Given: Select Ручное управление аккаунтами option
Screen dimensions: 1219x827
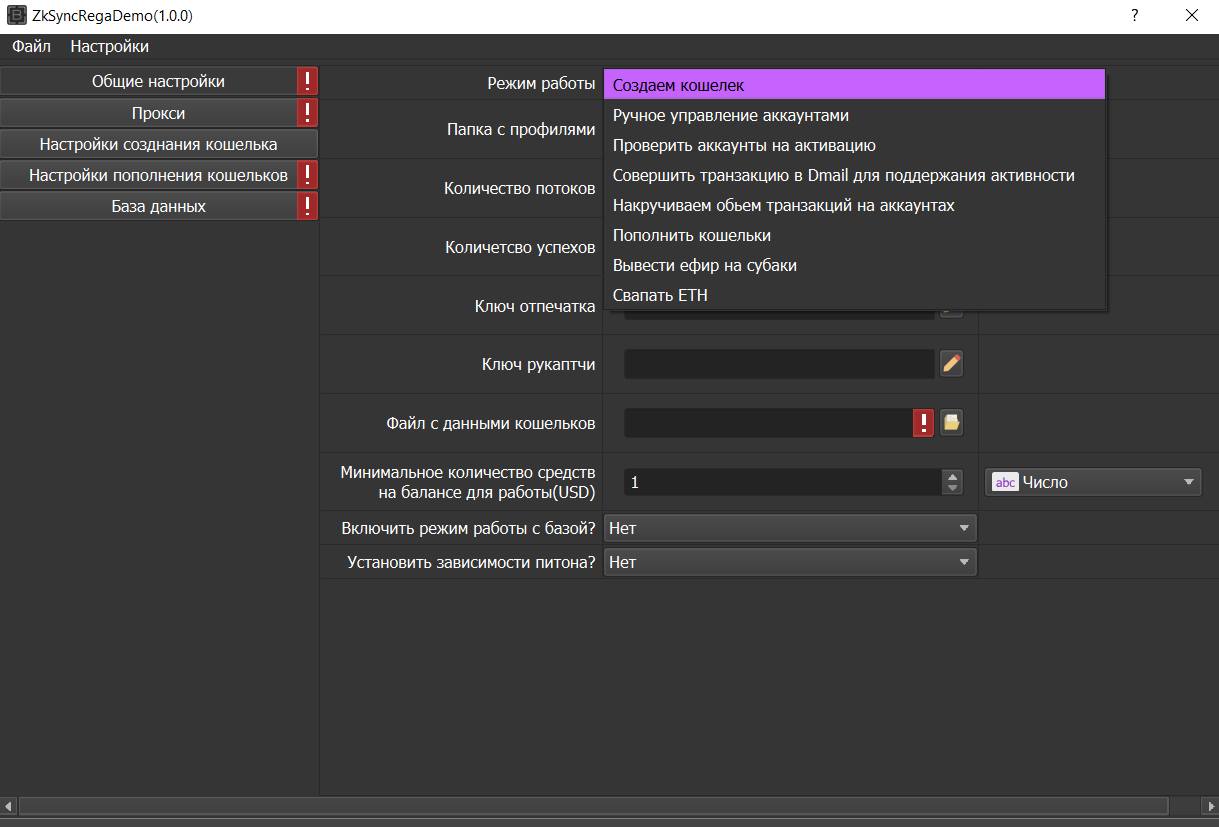Looking at the screenshot, I should tap(855, 115).
